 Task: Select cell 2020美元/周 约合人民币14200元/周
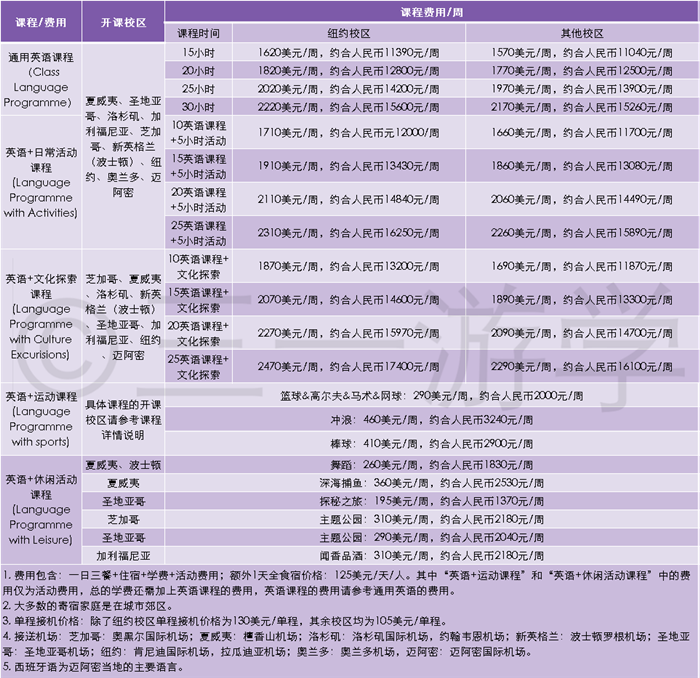(x=349, y=89)
